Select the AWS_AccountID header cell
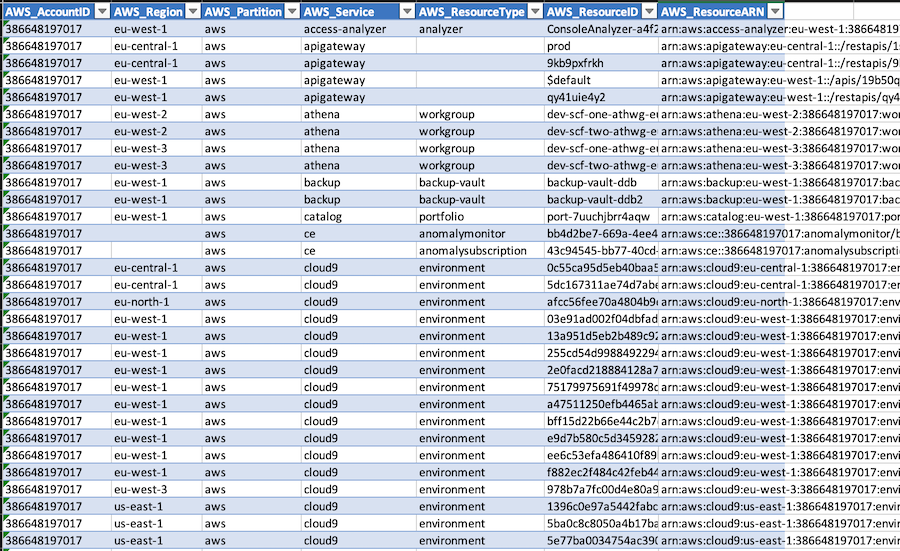Screen dimensions: 900x551 pos(57,11)
